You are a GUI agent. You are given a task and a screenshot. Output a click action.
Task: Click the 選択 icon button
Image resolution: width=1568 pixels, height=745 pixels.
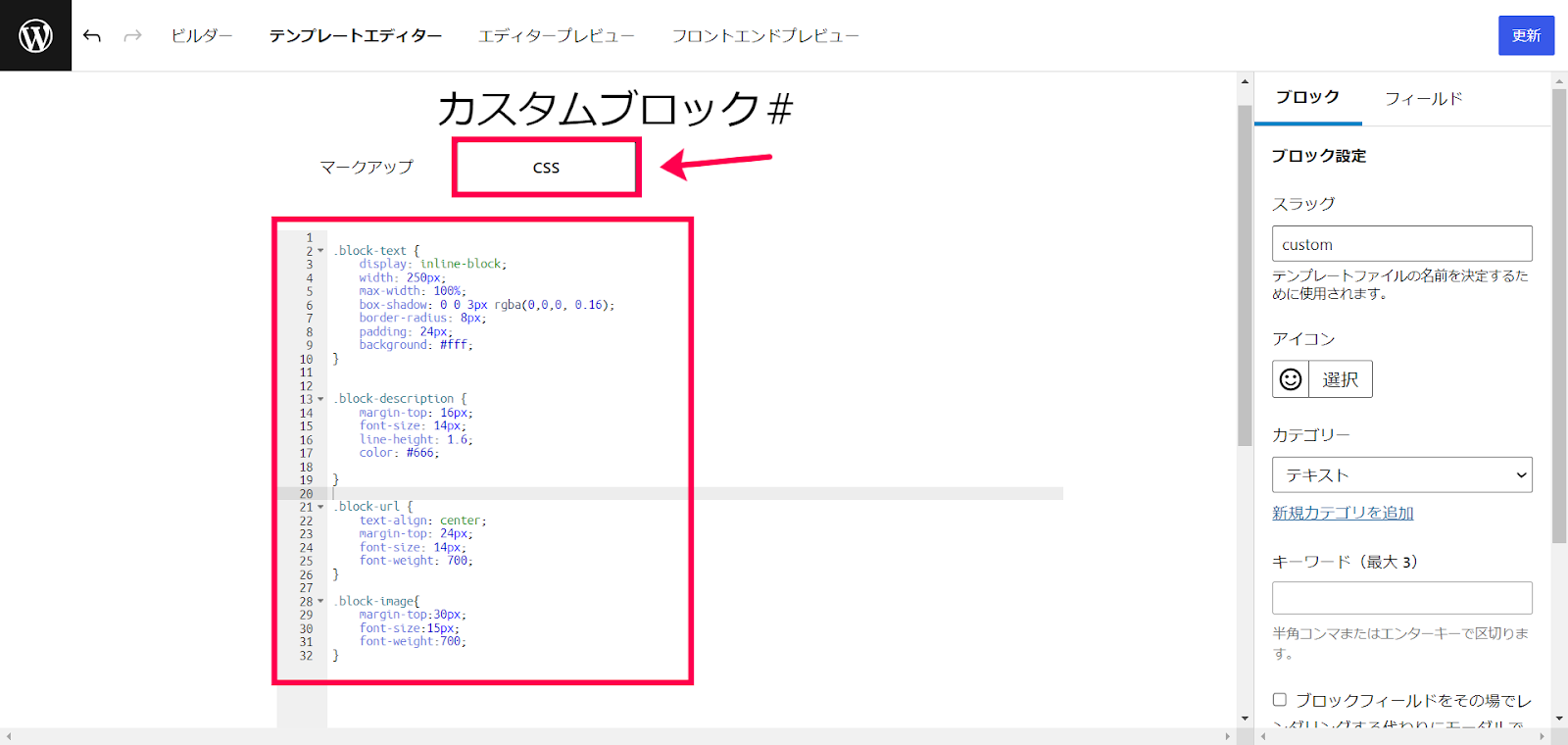[x=1340, y=379]
